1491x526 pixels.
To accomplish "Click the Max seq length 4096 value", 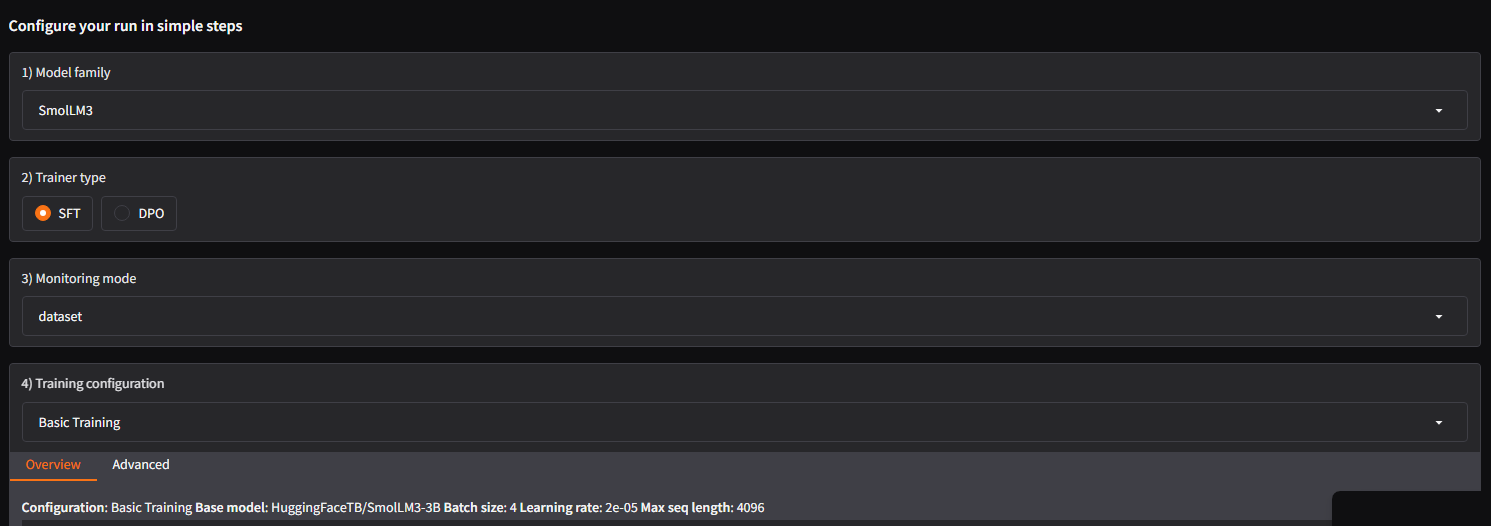I will tap(750, 508).
